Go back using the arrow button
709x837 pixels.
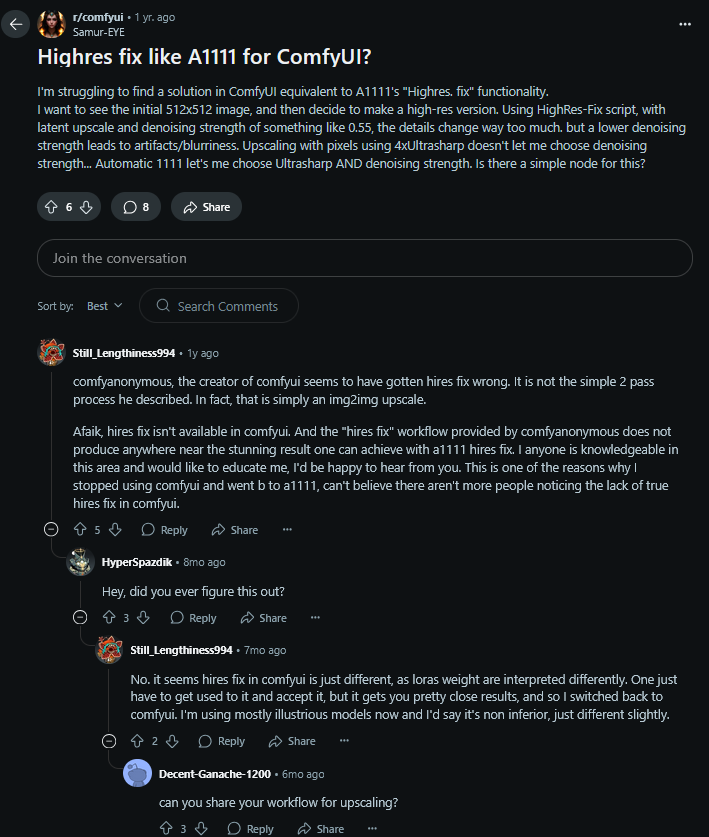coord(15,24)
